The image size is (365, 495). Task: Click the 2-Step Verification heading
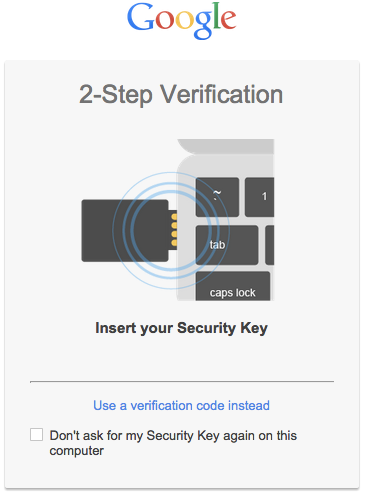coord(181,95)
